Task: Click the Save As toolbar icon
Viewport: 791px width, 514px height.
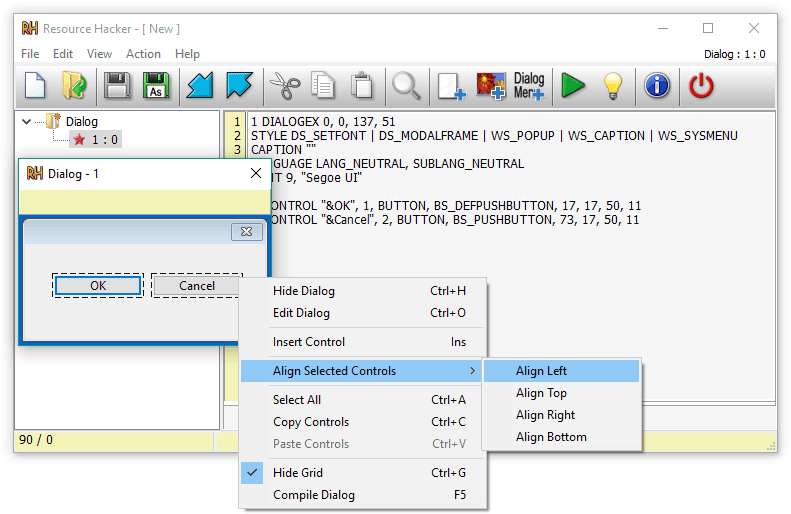Action: (155, 86)
